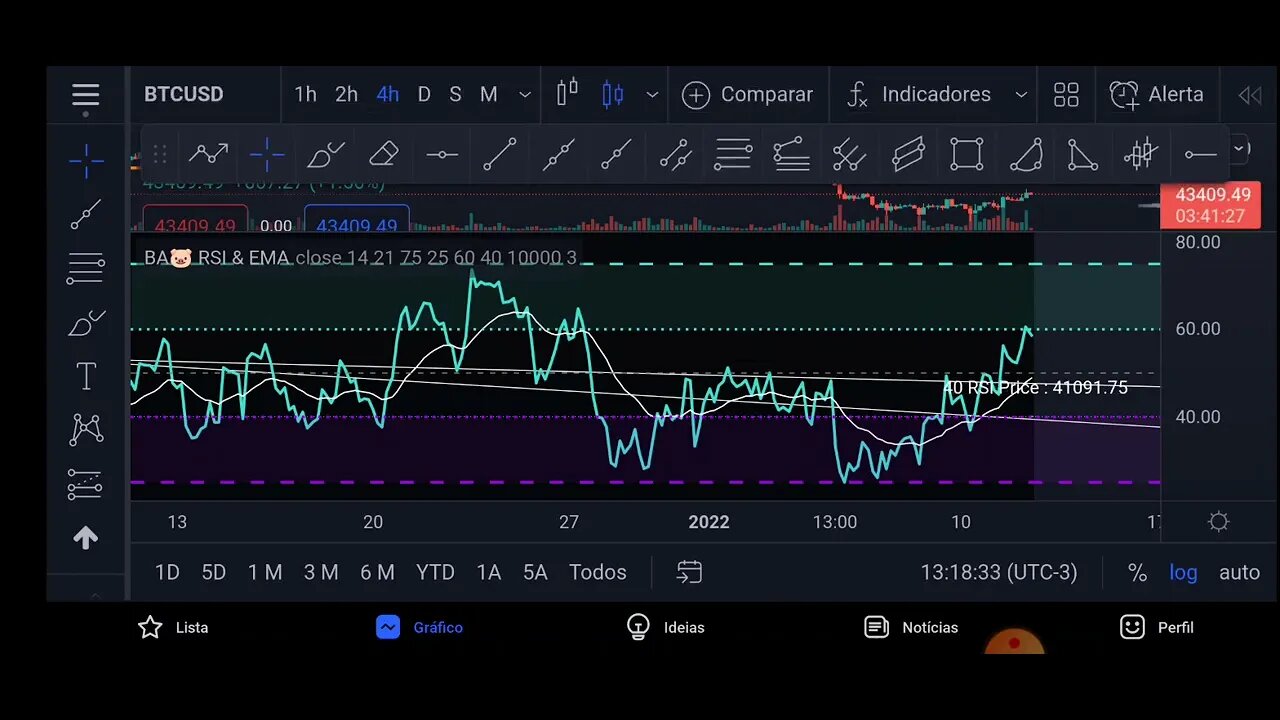Select the horizontal line tool in favorites toolbar
Screen dimensions: 1280x720
(441, 154)
